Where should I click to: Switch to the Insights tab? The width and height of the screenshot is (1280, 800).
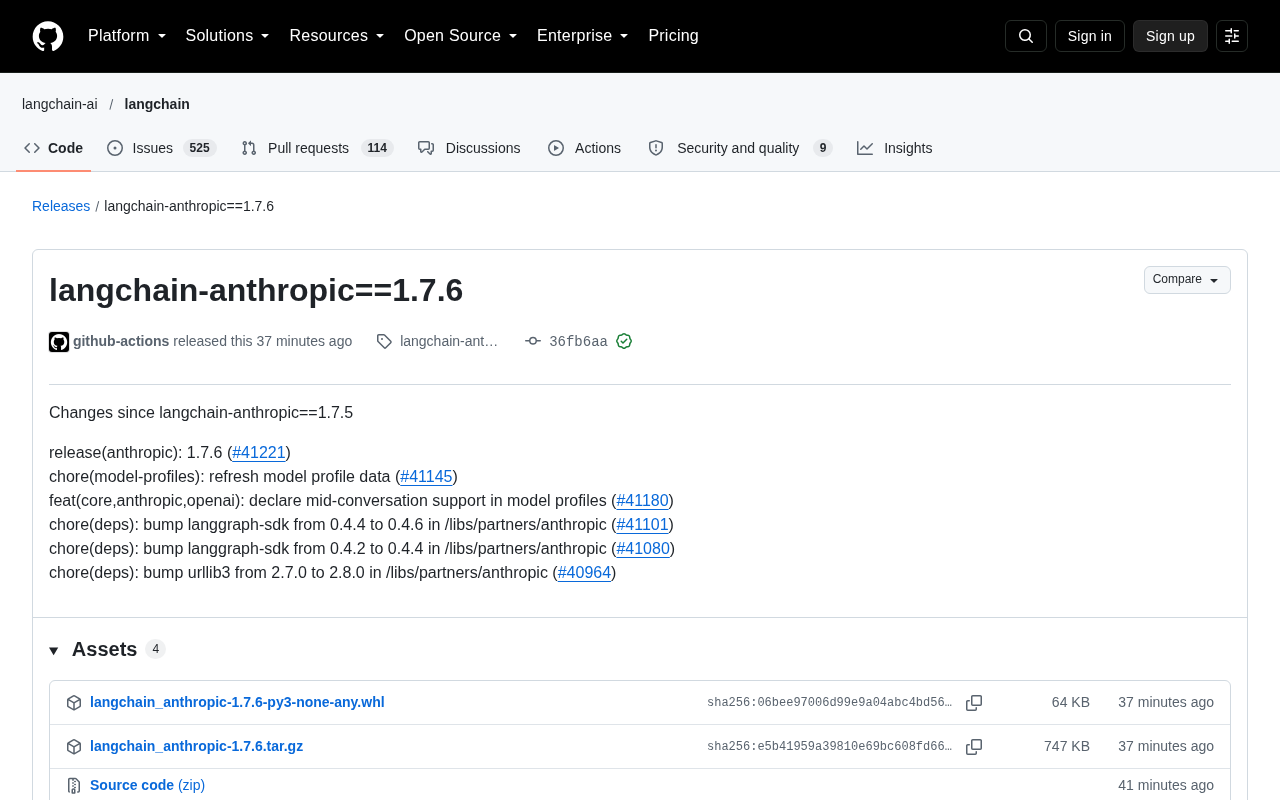click(895, 148)
